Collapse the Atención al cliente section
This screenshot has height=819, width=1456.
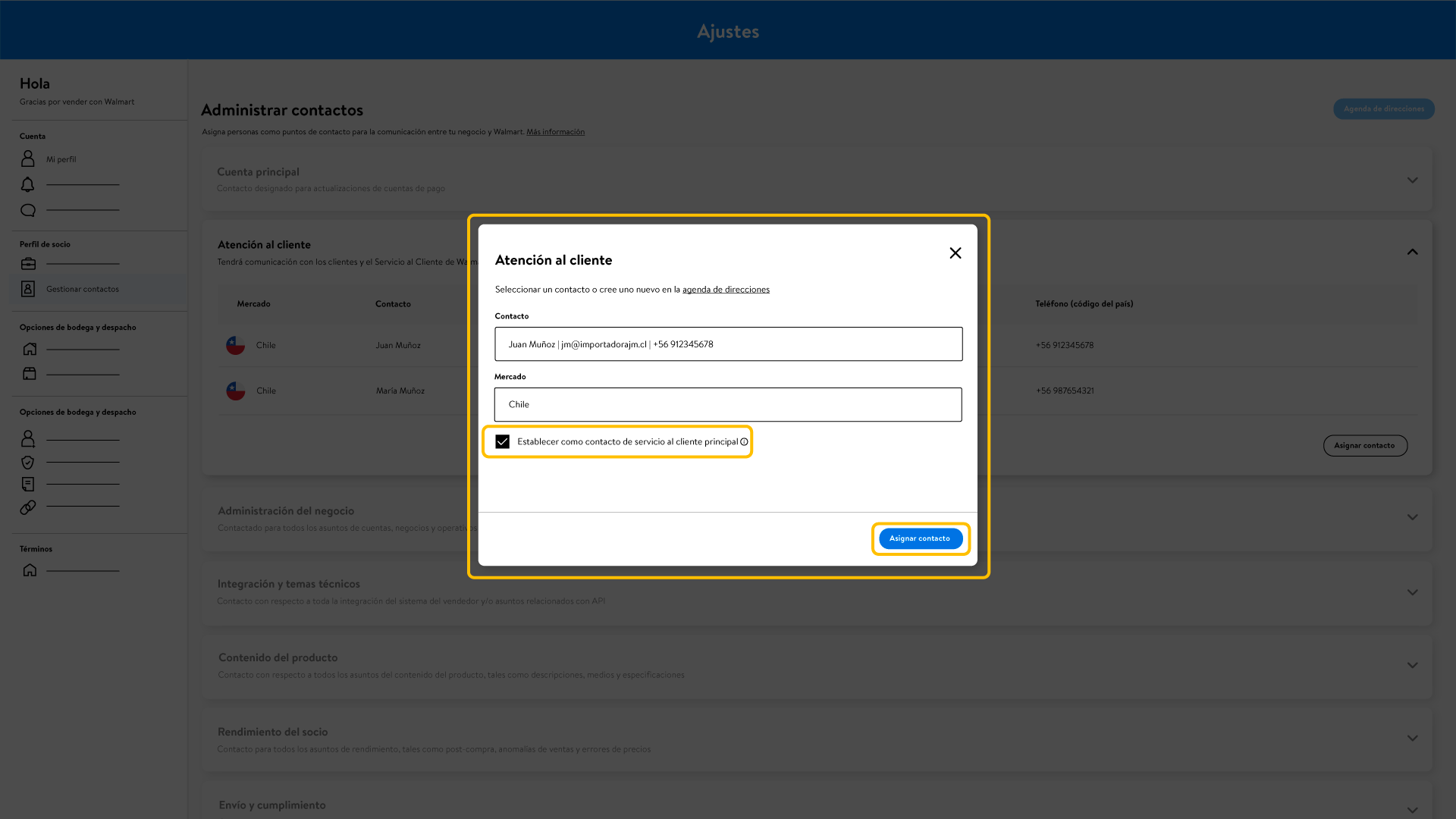[1412, 252]
